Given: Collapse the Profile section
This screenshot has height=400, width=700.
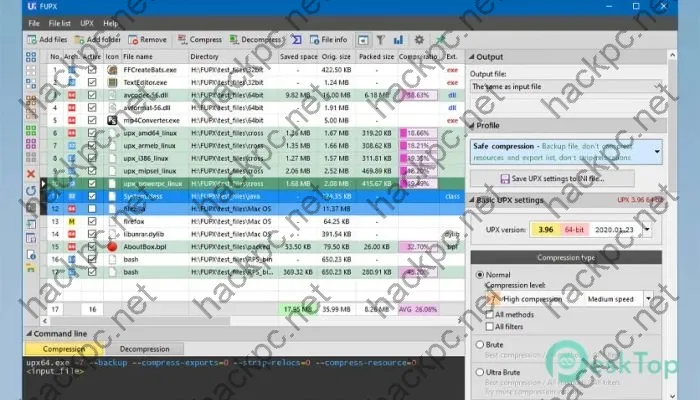Looking at the screenshot, I should pos(472,125).
